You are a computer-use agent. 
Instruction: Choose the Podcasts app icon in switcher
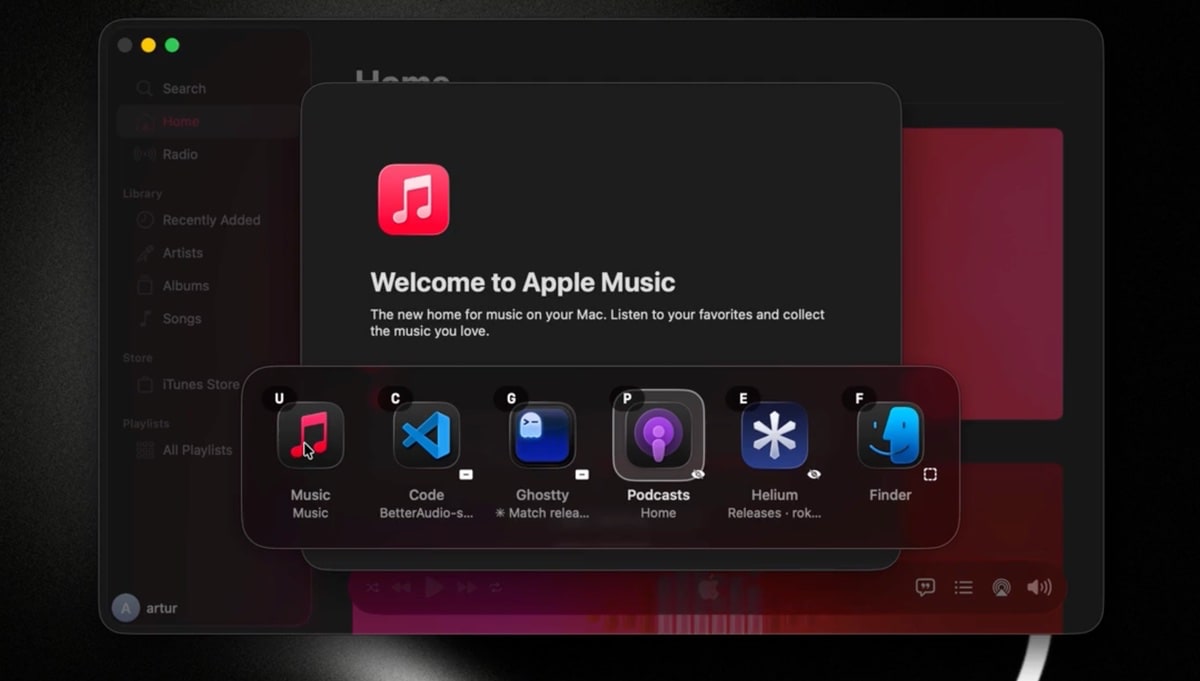658,435
